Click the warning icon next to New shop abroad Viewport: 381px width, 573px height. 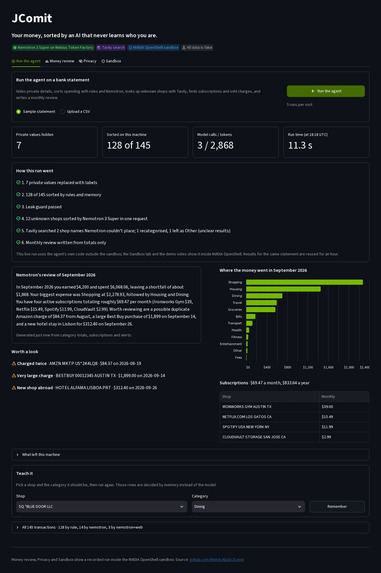(x=14, y=388)
